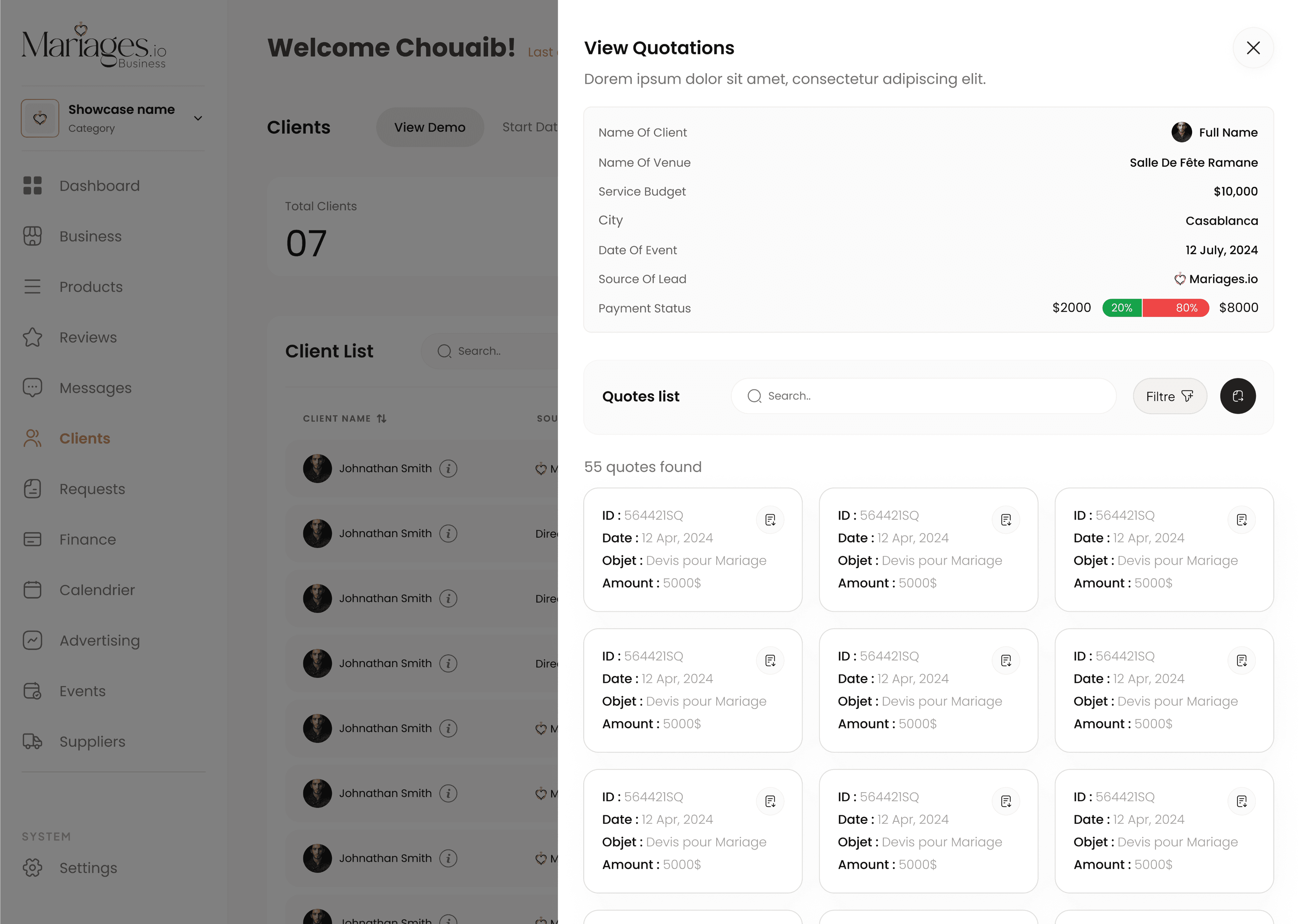
Task: Click the download icon on first quote card
Action: (770, 519)
